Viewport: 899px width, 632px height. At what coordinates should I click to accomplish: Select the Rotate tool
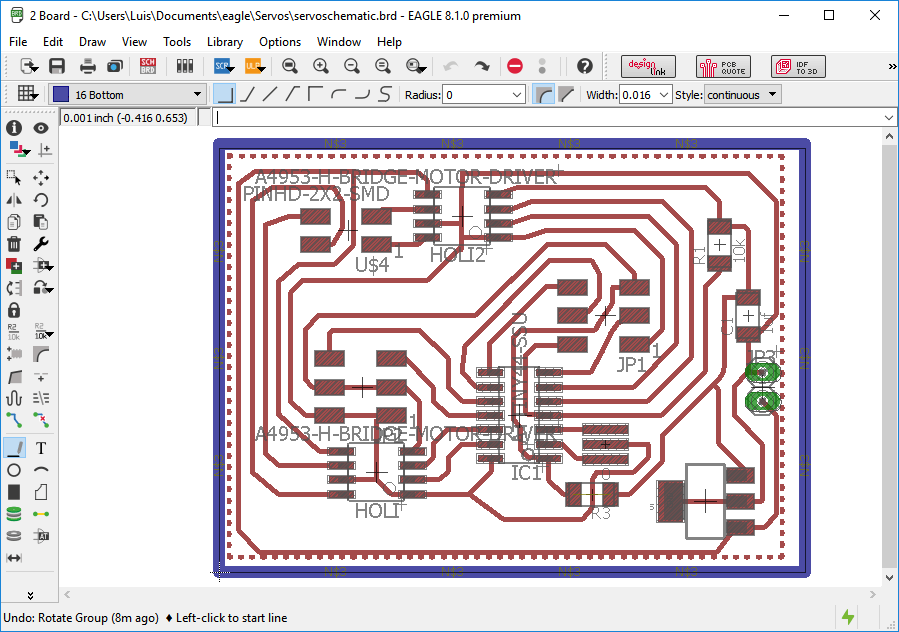[41, 200]
